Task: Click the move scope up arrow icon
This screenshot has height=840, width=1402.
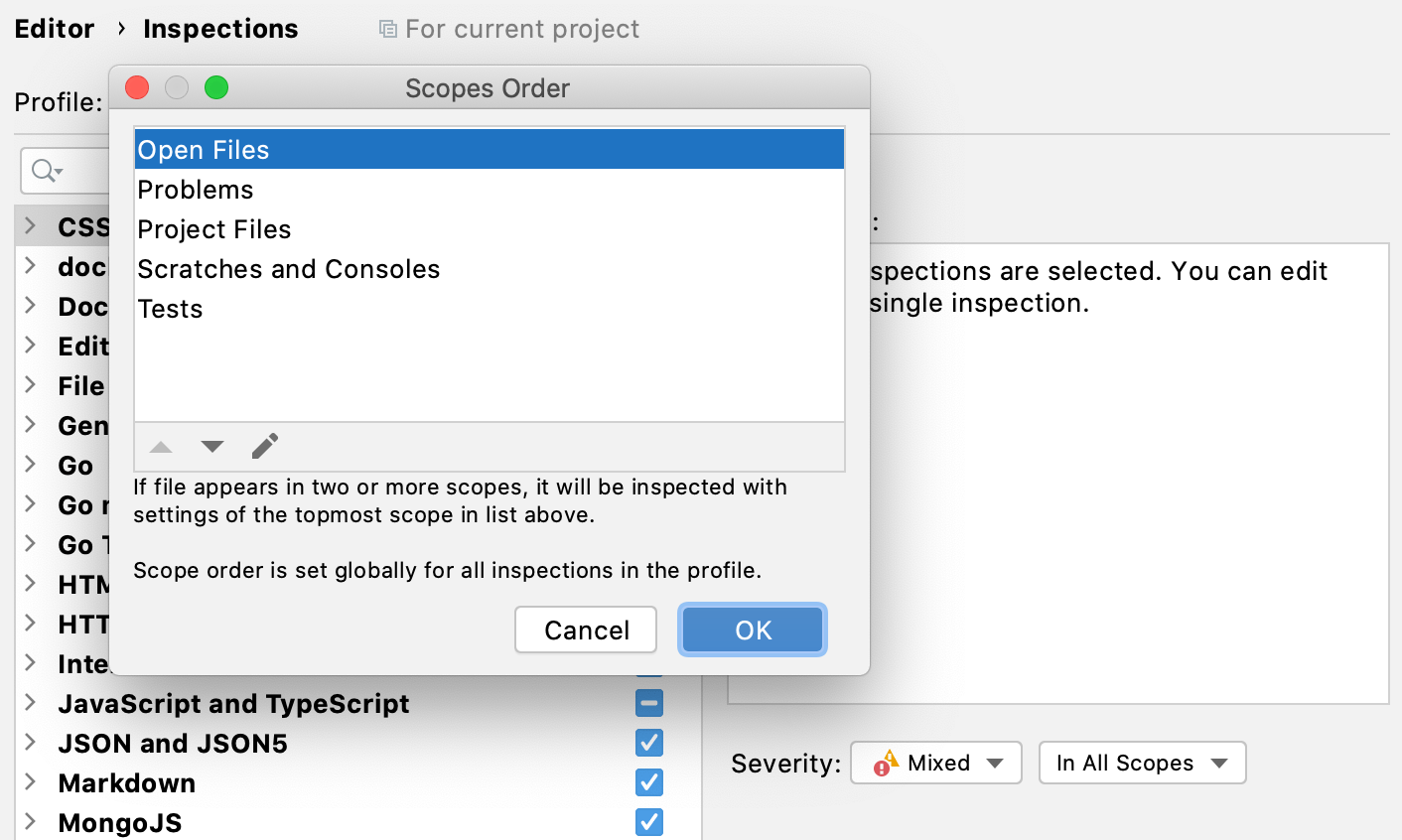Action: (161, 447)
